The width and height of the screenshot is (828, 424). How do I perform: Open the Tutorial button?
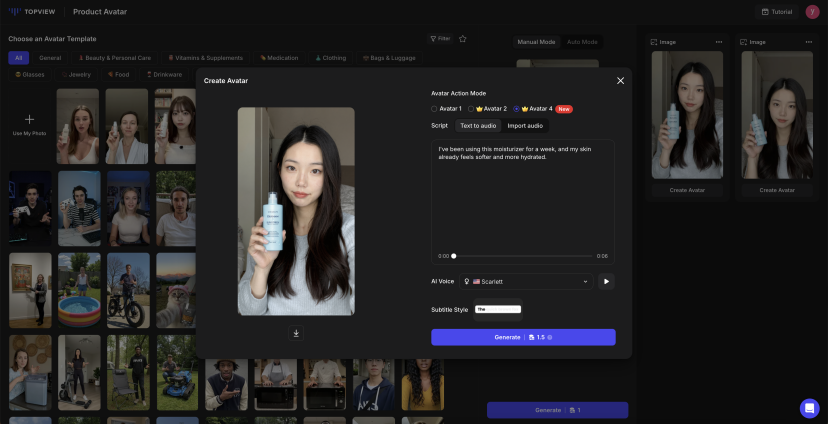click(x=776, y=12)
